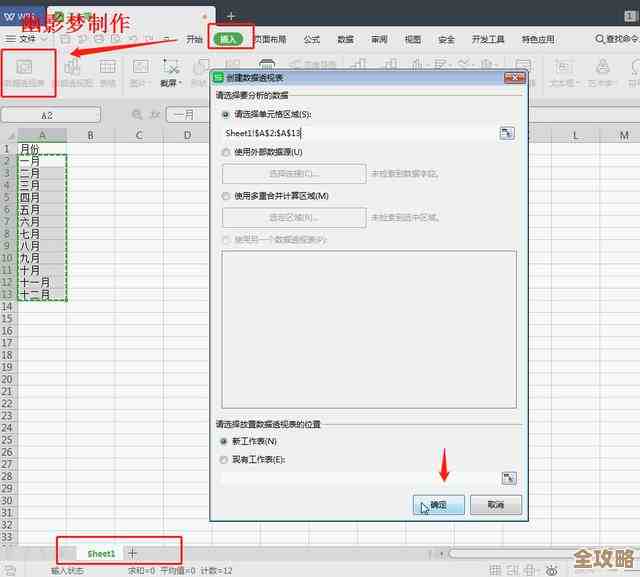Viewport: 640px width, 577px height.
Task: Click the table icon in the ribbon
Action: point(108,73)
